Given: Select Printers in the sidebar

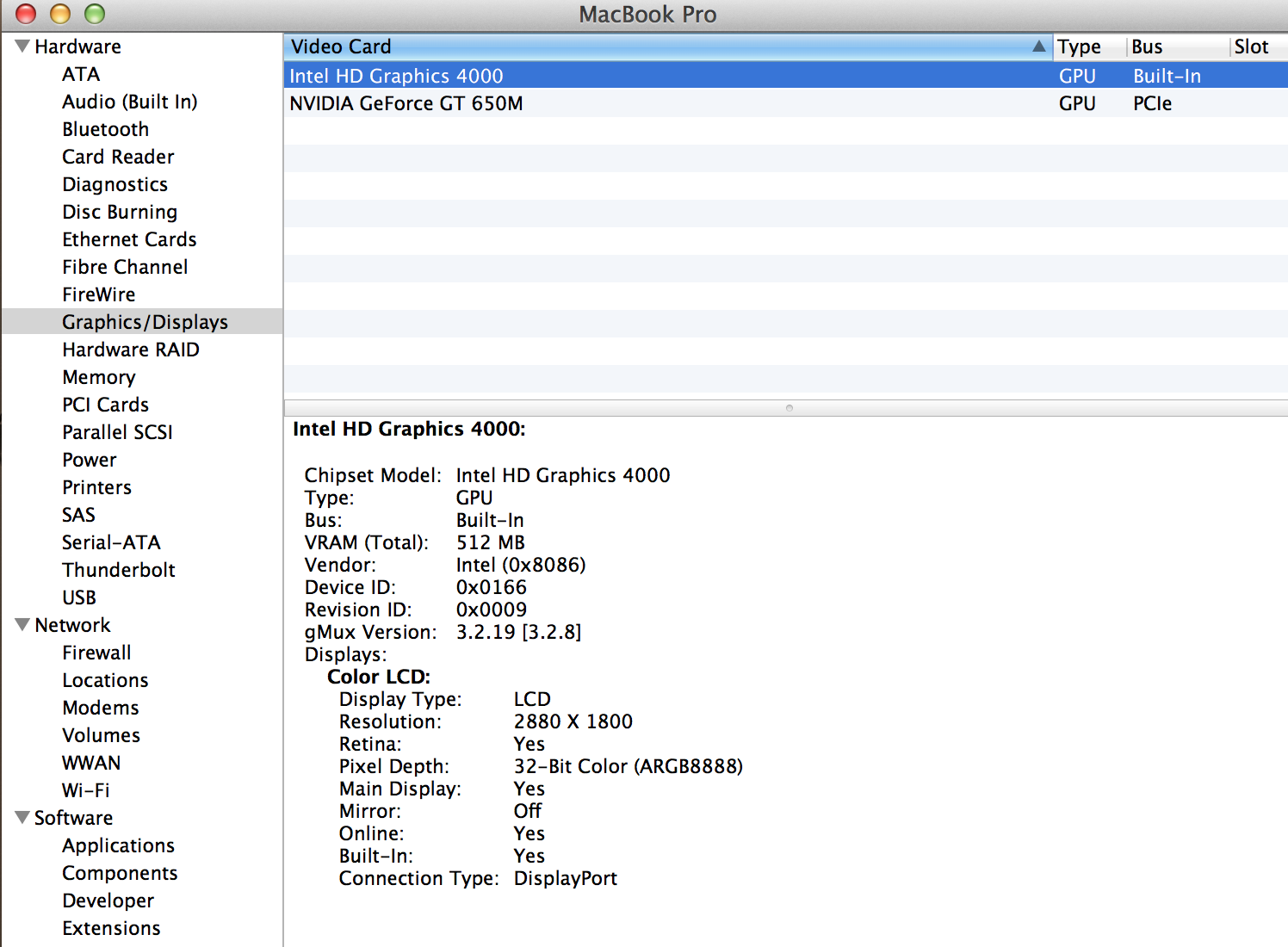Looking at the screenshot, I should click(x=97, y=487).
